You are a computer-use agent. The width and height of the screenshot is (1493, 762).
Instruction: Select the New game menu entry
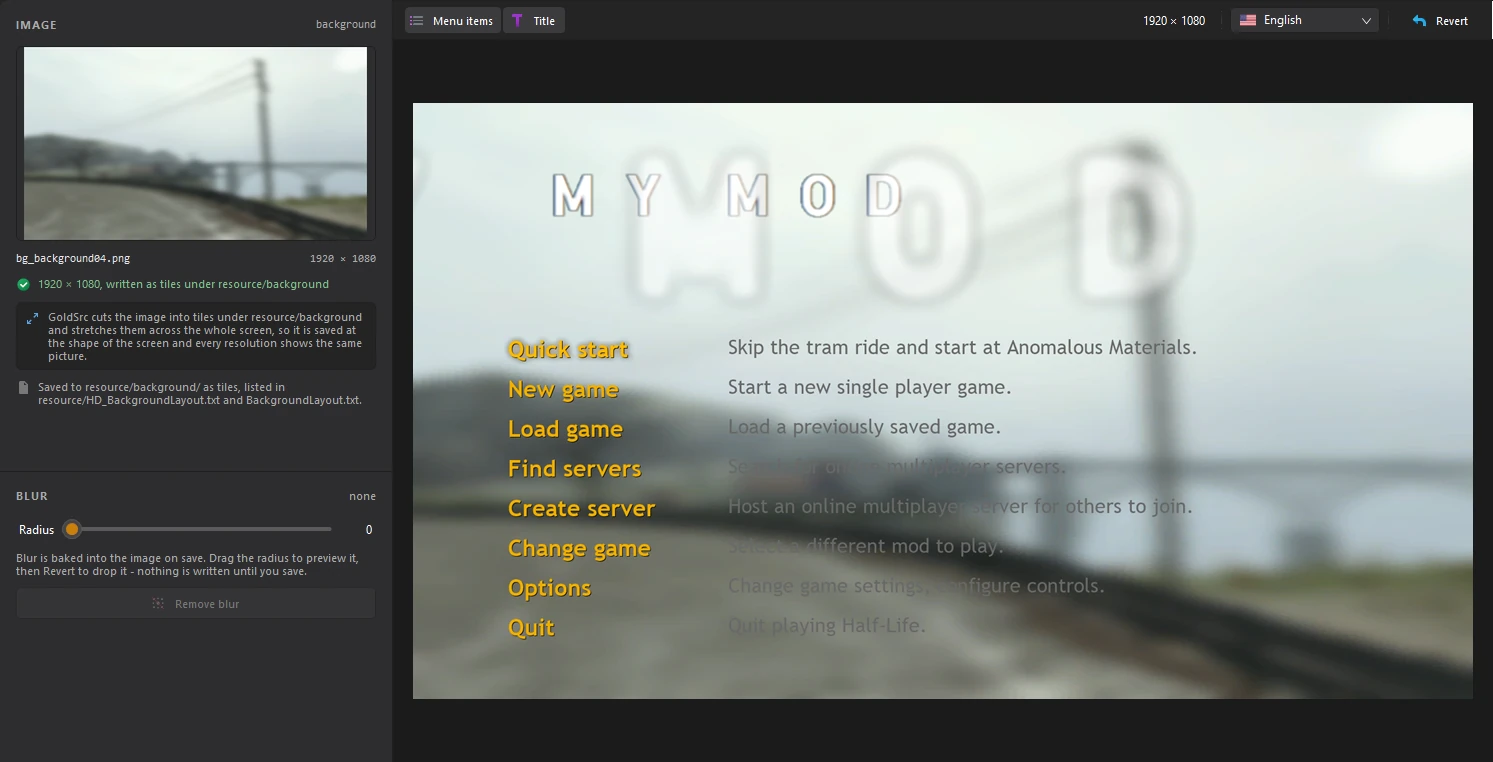point(563,389)
